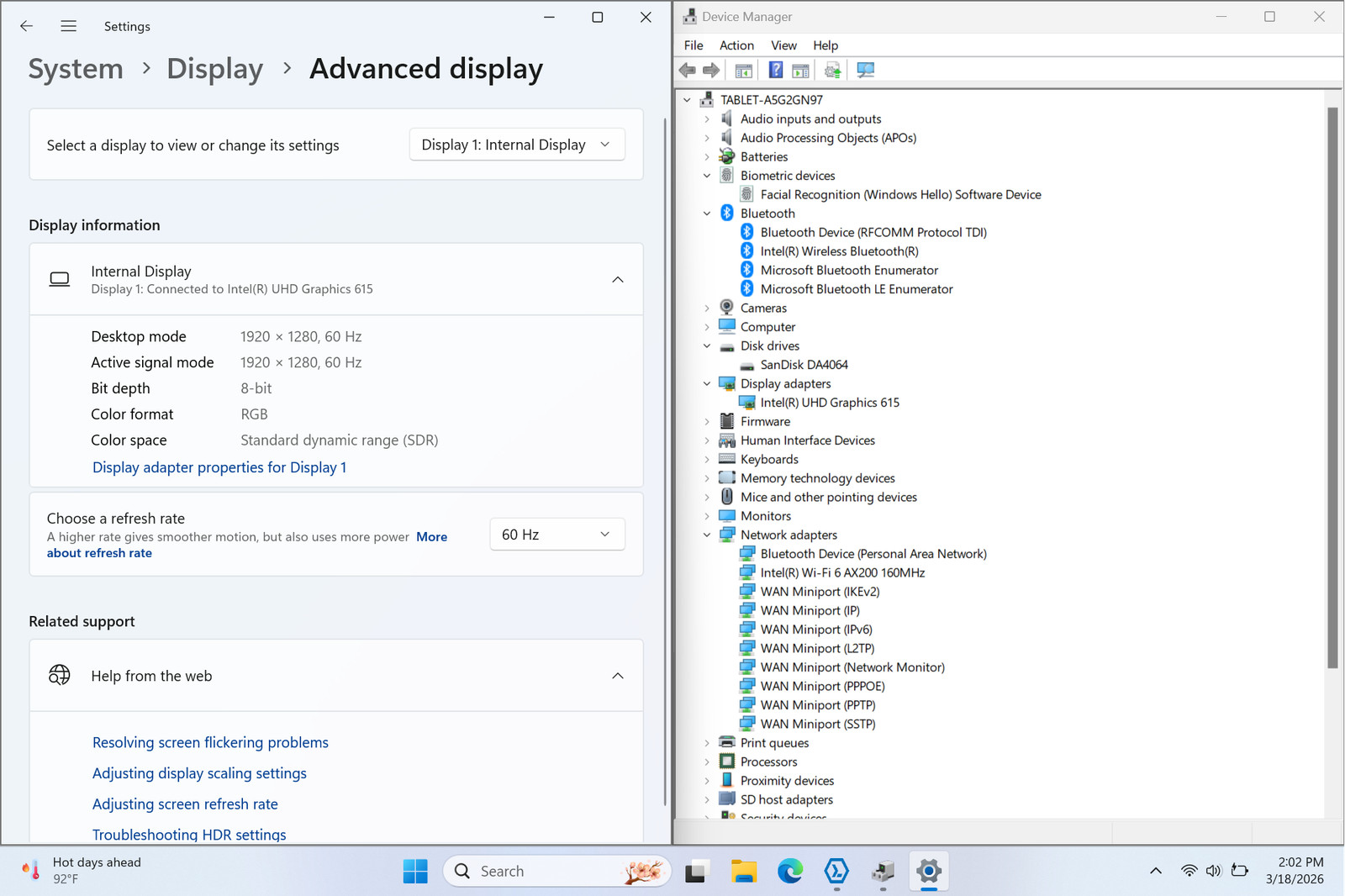Open the Display 1: Internal Display dropdown
Screen dimensions: 1345x896
[x=517, y=145]
